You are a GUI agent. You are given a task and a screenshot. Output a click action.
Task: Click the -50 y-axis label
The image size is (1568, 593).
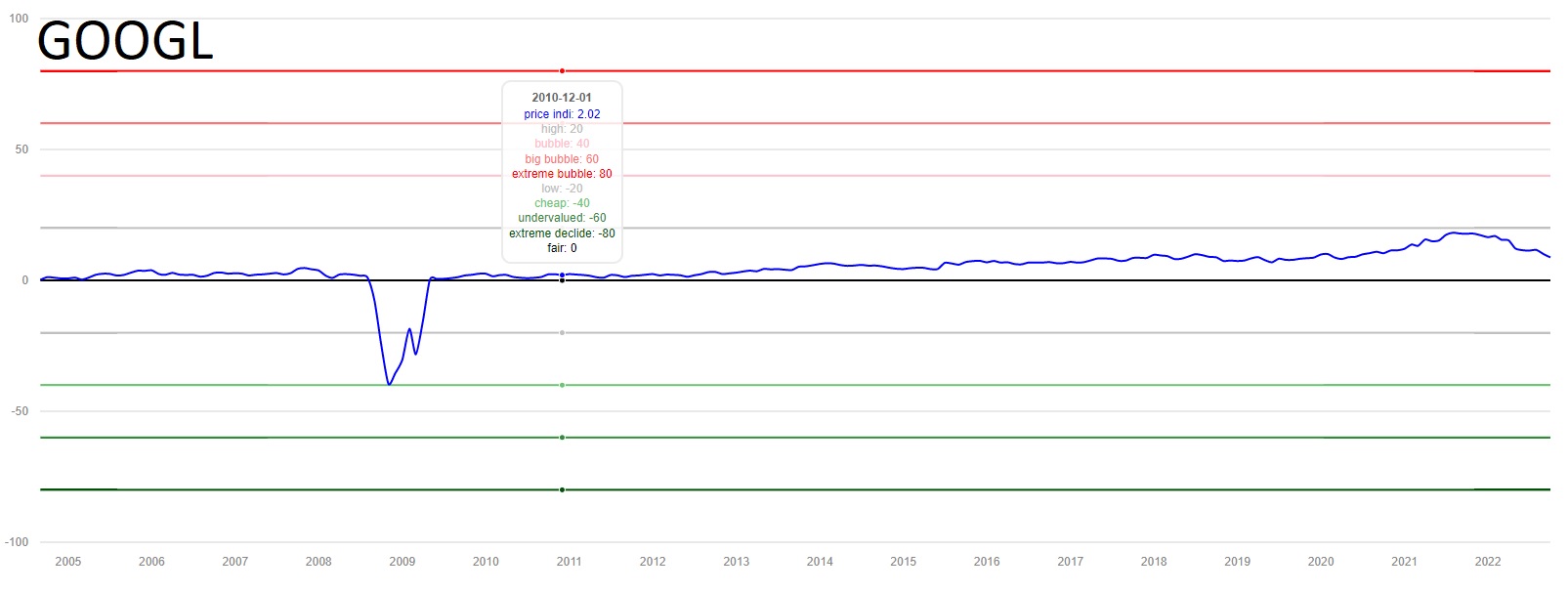tap(20, 411)
